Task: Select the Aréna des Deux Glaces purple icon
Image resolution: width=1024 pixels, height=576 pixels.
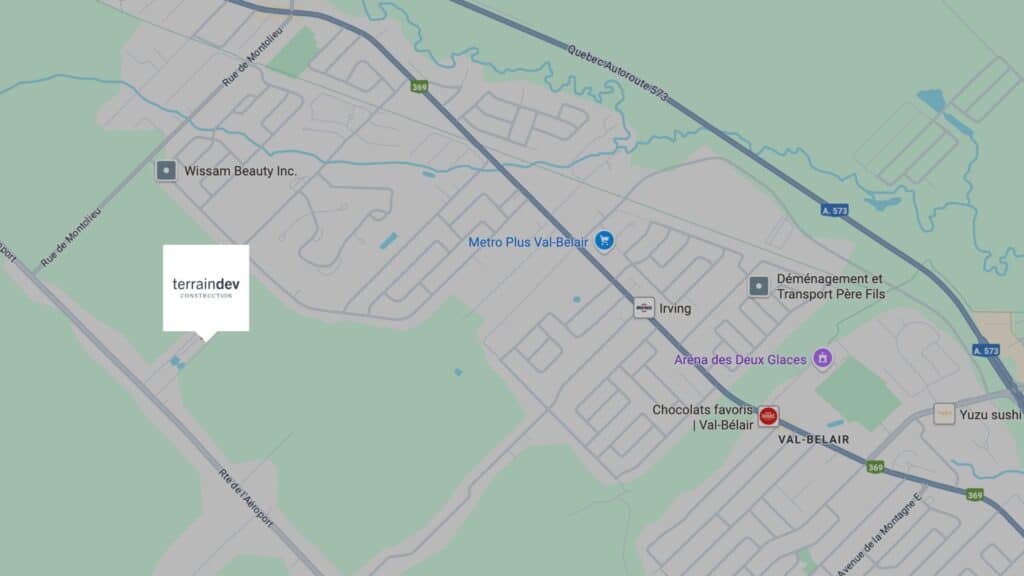Action: click(822, 359)
